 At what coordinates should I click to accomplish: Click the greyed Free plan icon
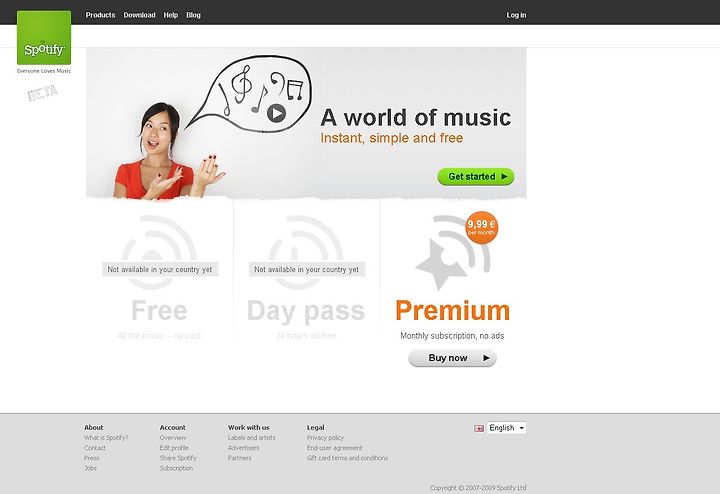pos(159,253)
